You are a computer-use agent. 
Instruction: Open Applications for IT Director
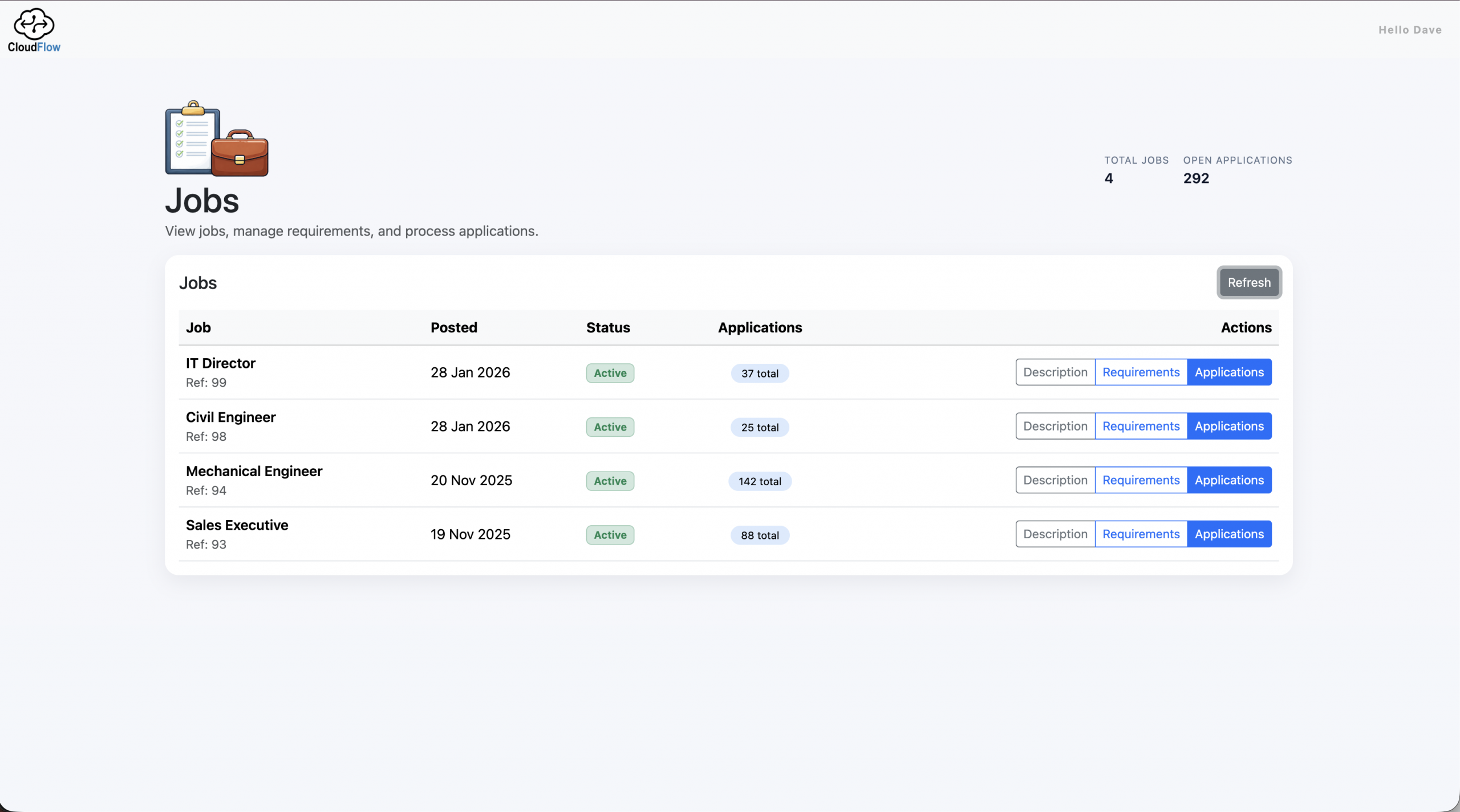click(1229, 372)
